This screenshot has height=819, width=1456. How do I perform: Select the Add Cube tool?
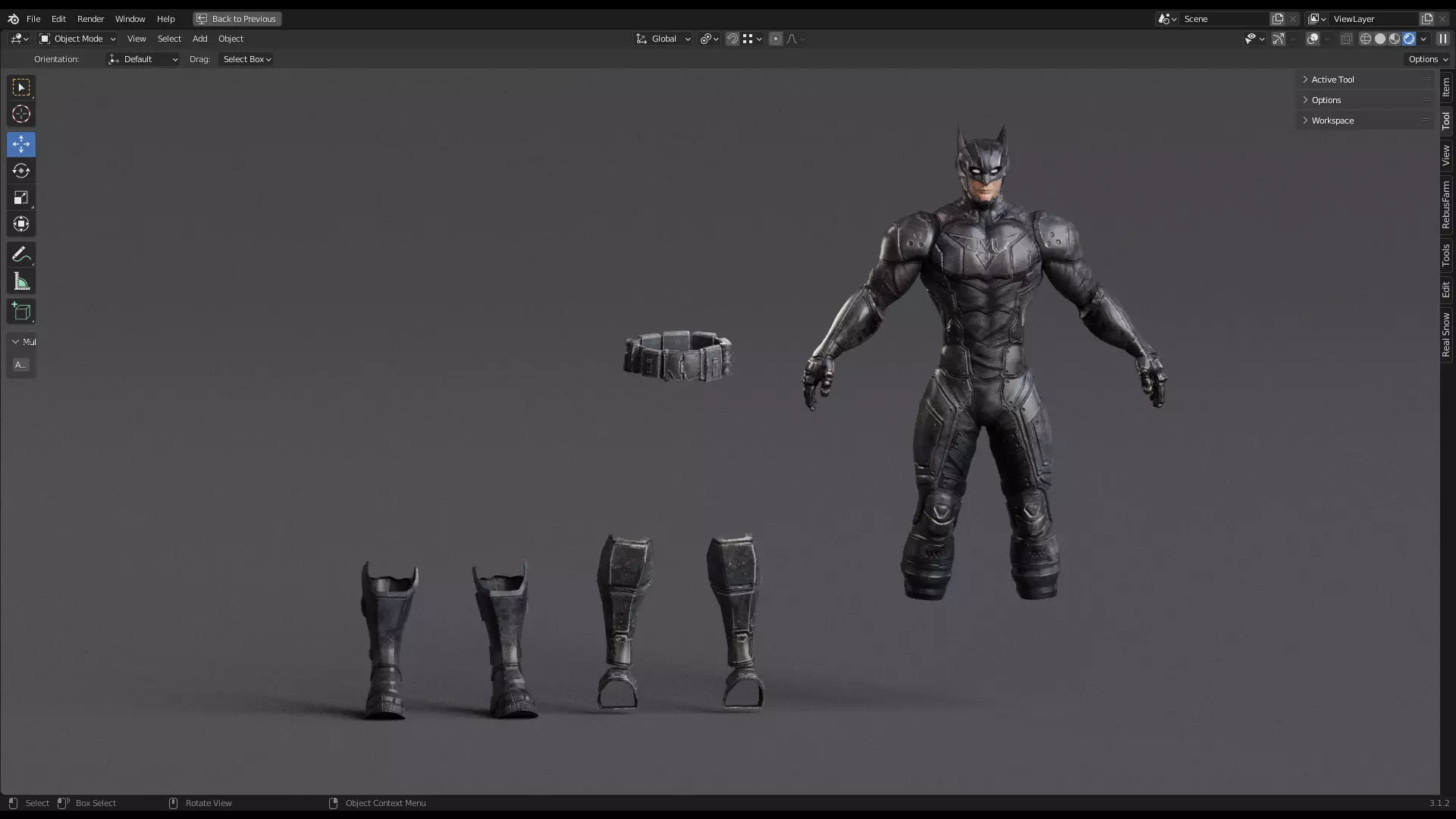(21, 312)
